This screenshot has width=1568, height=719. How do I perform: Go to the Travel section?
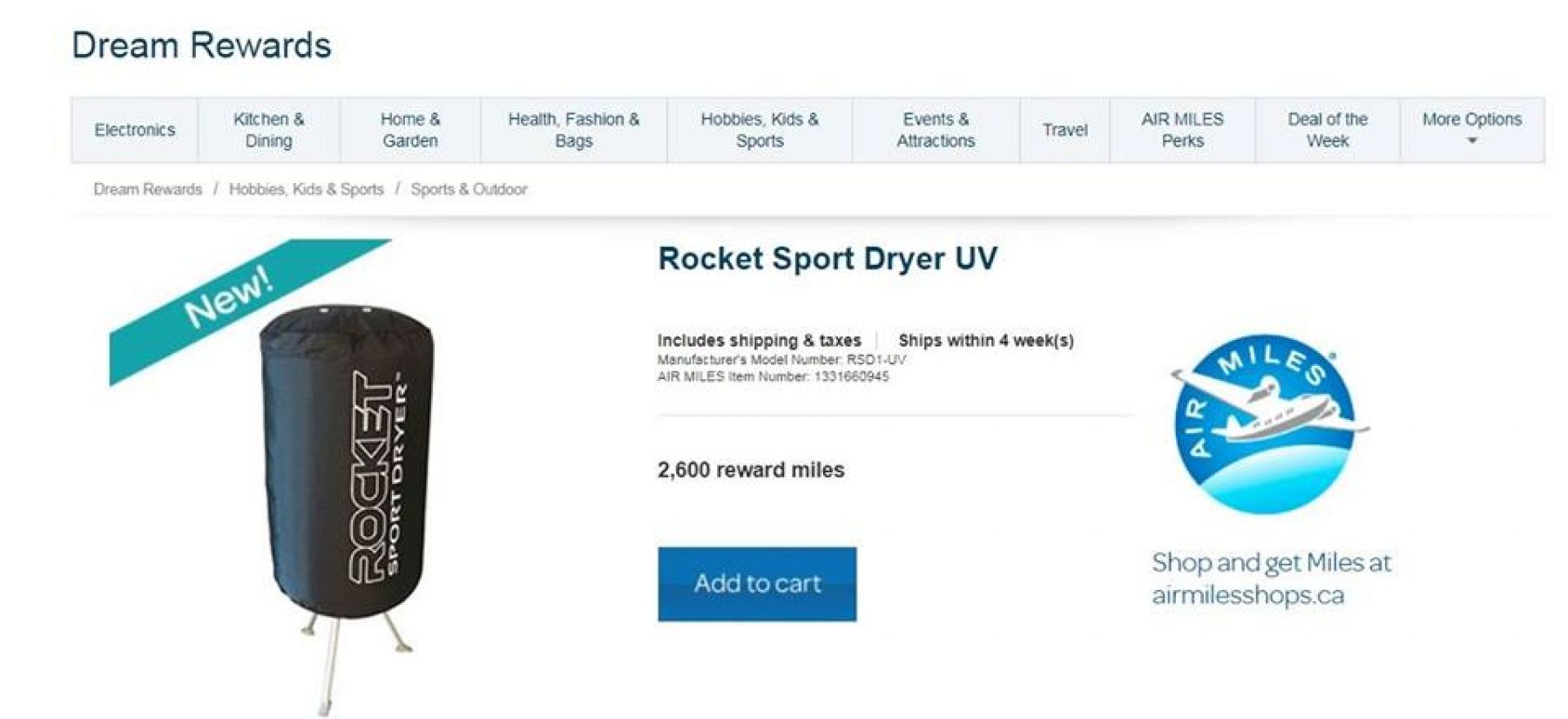click(x=1064, y=130)
